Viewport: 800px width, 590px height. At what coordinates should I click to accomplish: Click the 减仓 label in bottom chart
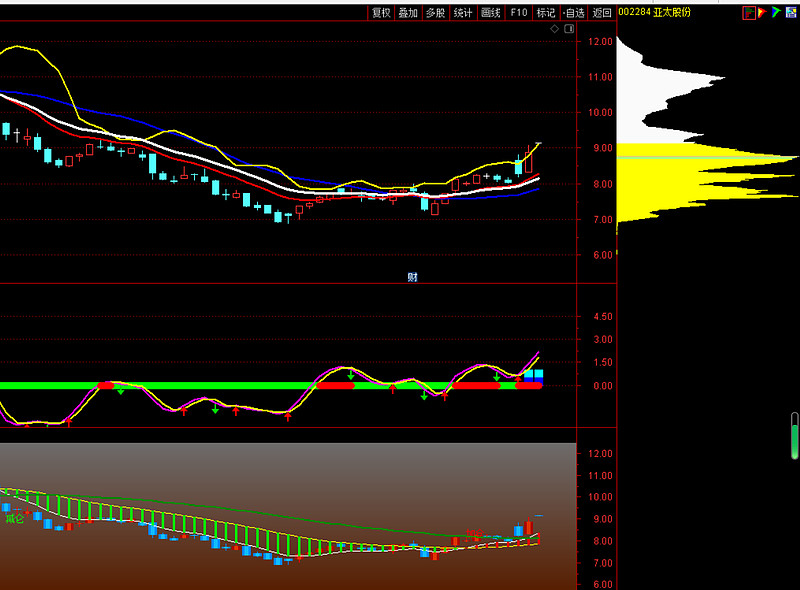click(15, 519)
